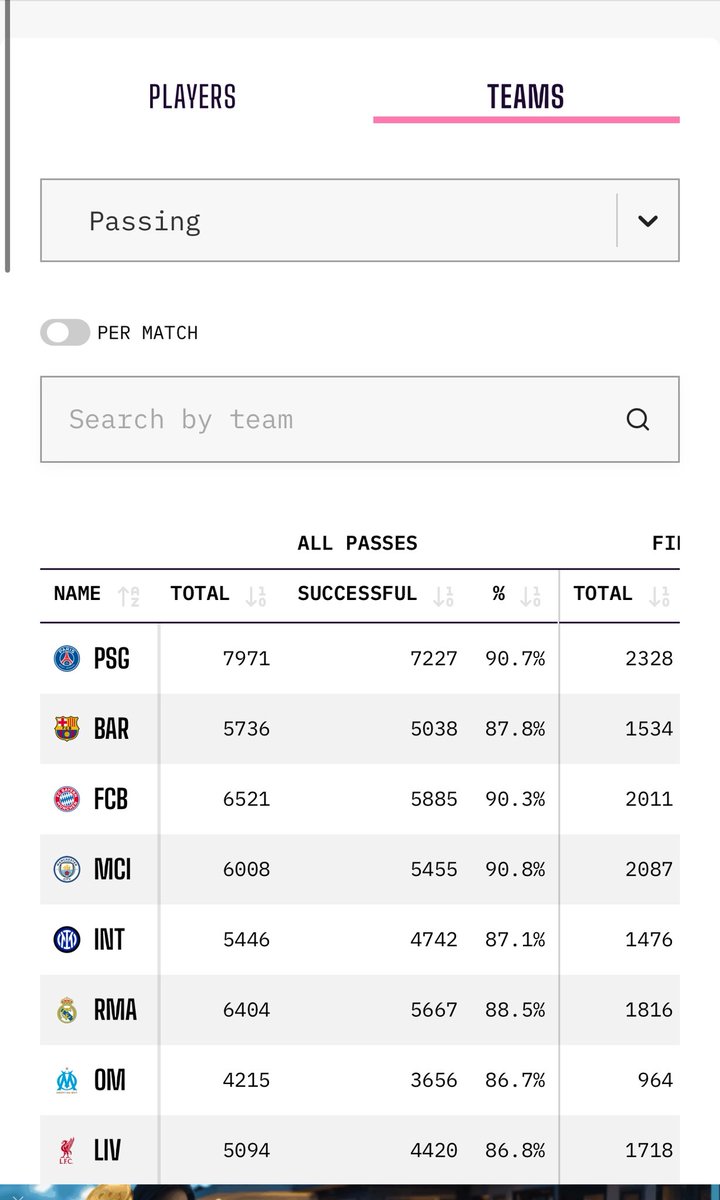Expand dropdown using chevron arrow
720x1200 pixels.
point(648,221)
